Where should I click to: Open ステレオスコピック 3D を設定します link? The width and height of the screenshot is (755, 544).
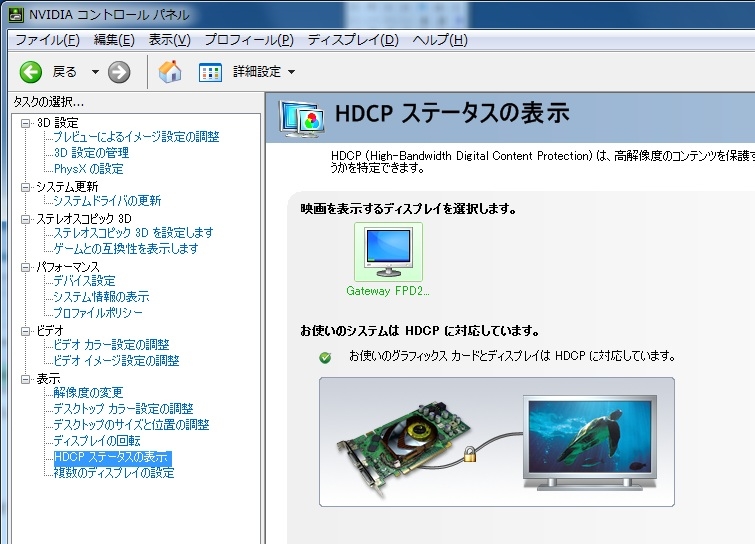133,233
